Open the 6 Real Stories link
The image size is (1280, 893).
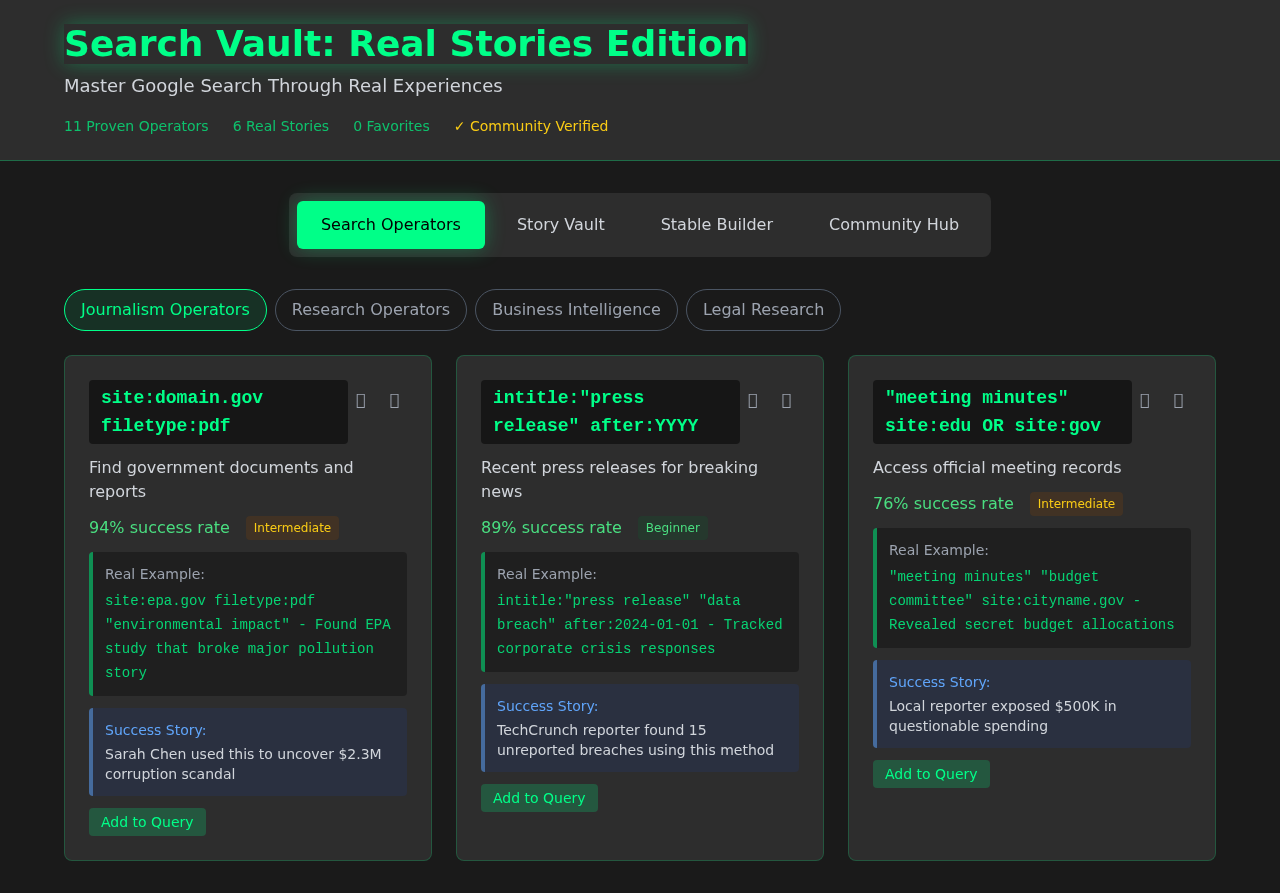coord(280,126)
